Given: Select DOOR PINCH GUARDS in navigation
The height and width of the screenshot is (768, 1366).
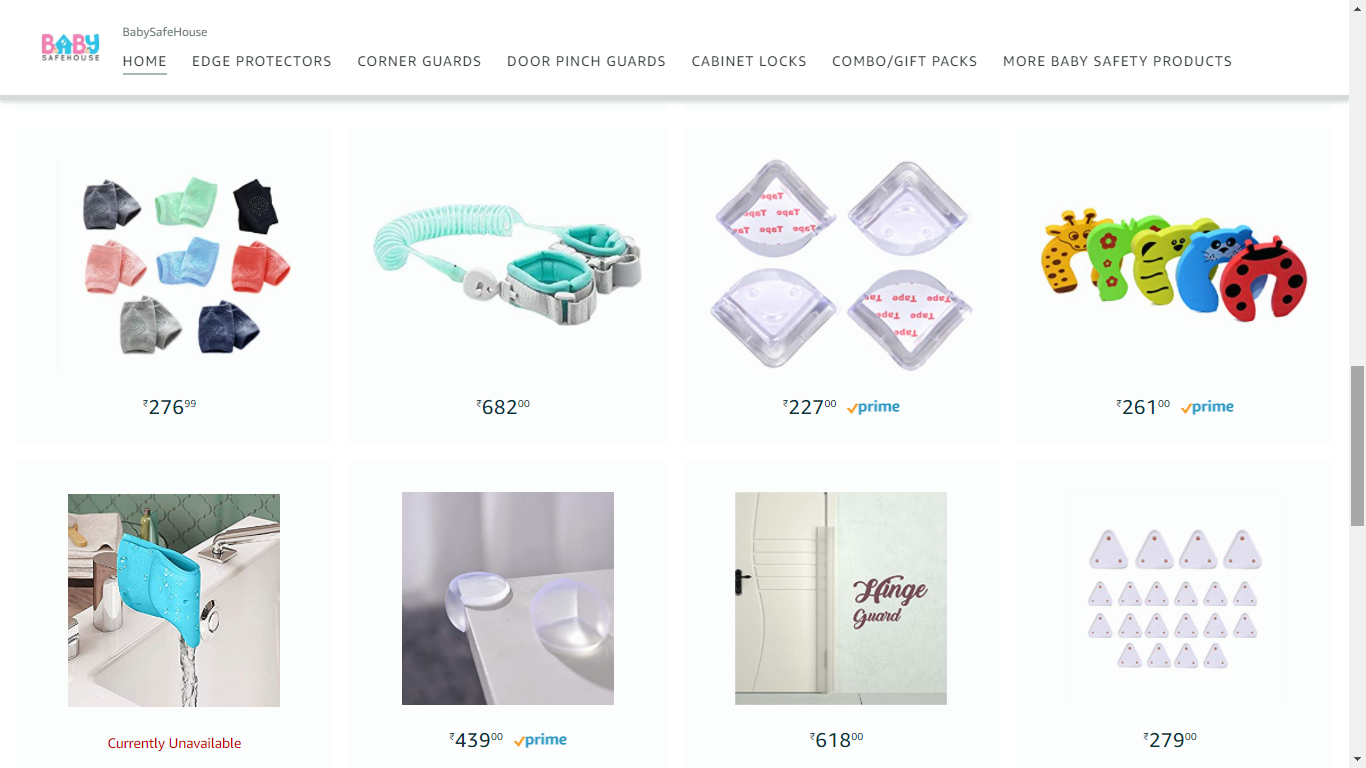Looking at the screenshot, I should (586, 61).
